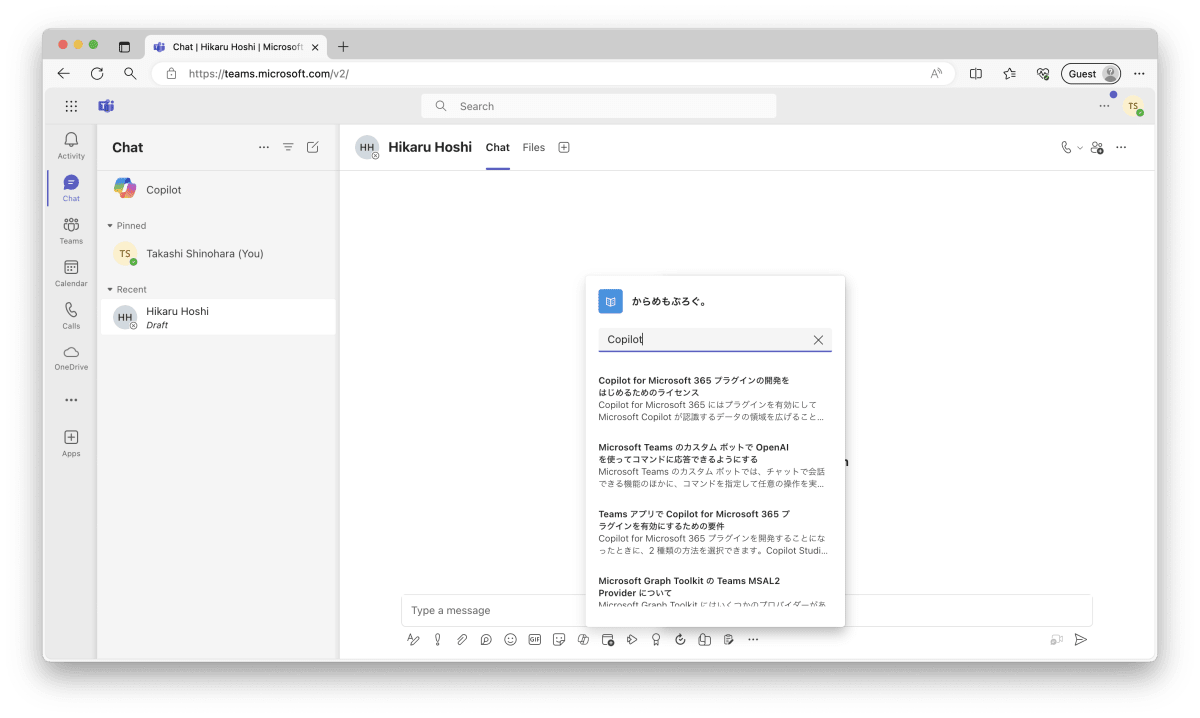1200x718 pixels.
Task: Reload the browser page
Action: tap(97, 74)
